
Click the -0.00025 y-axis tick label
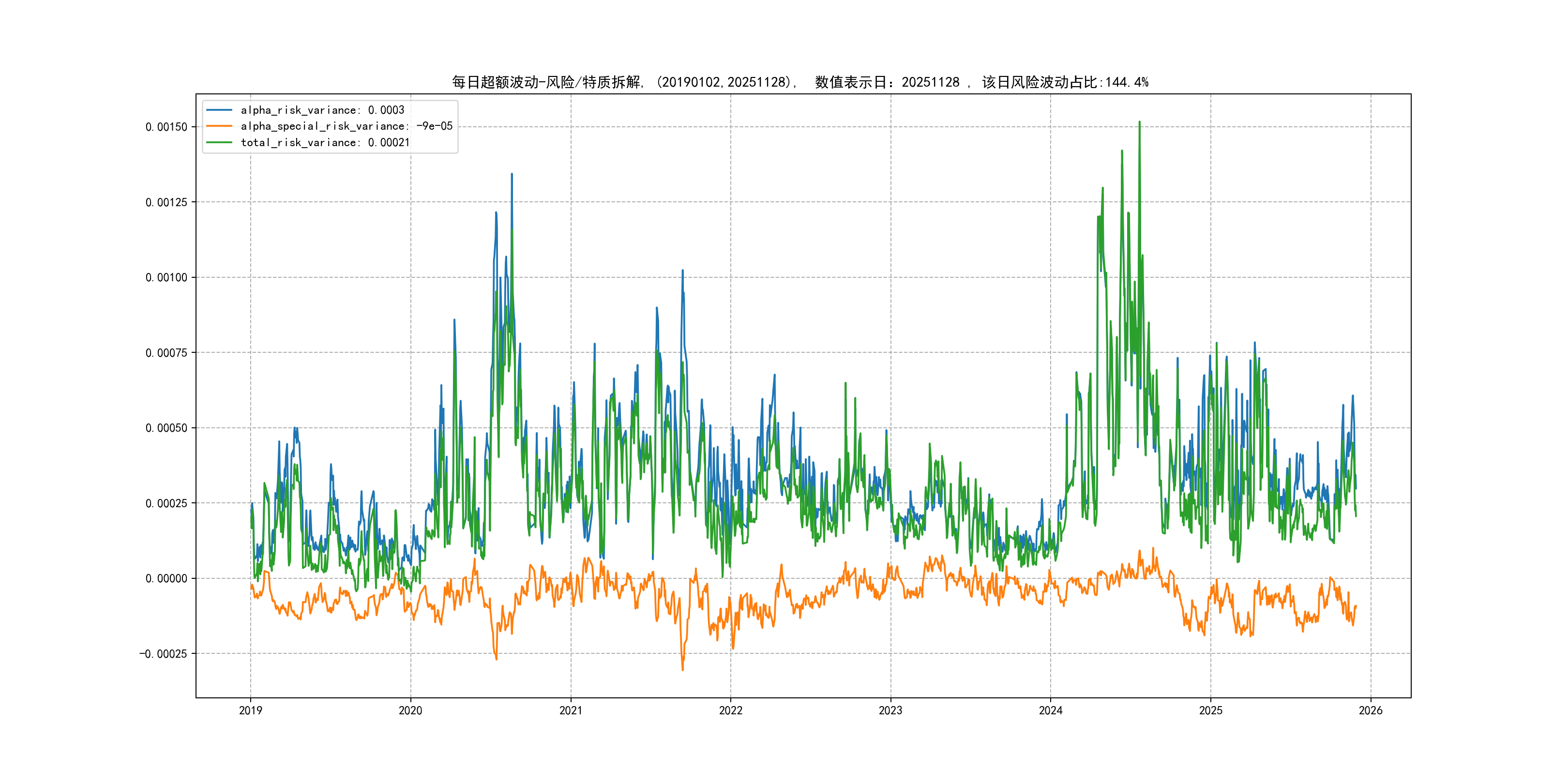[x=163, y=654]
